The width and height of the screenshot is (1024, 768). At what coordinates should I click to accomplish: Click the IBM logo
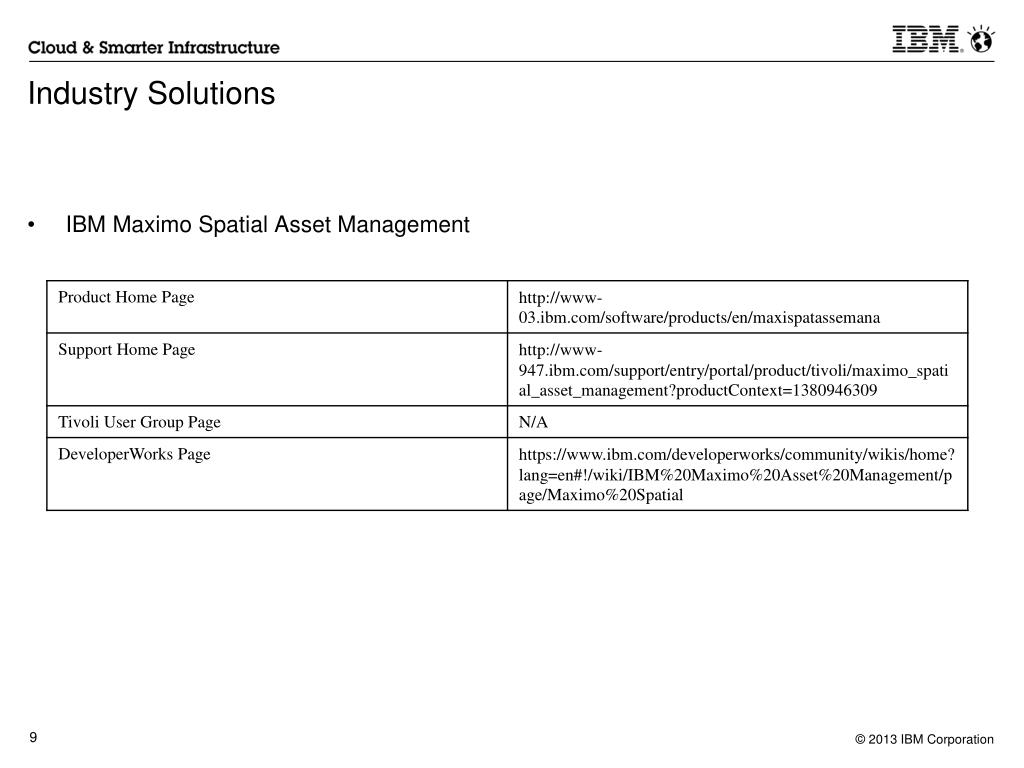[x=927, y=39]
